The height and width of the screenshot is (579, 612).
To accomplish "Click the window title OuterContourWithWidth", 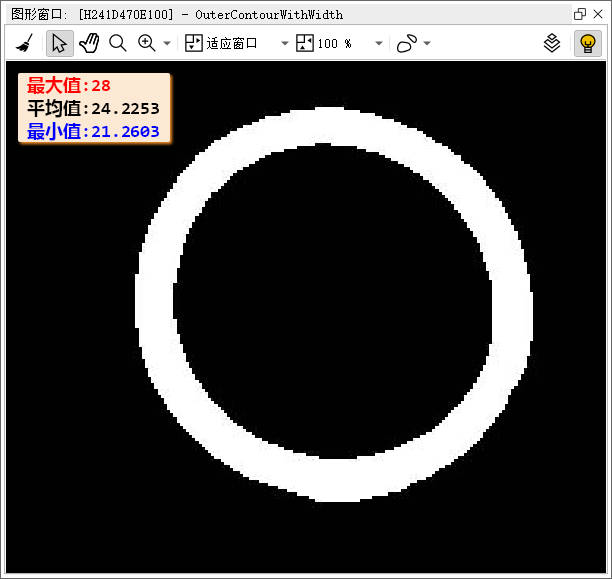I will pos(269,15).
